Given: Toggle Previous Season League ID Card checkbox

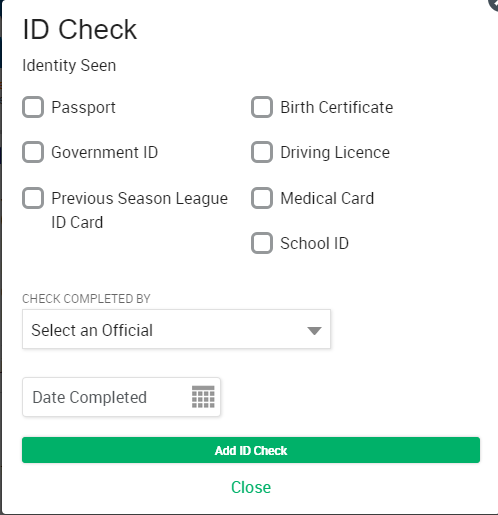Looking at the screenshot, I should tap(33, 198).
